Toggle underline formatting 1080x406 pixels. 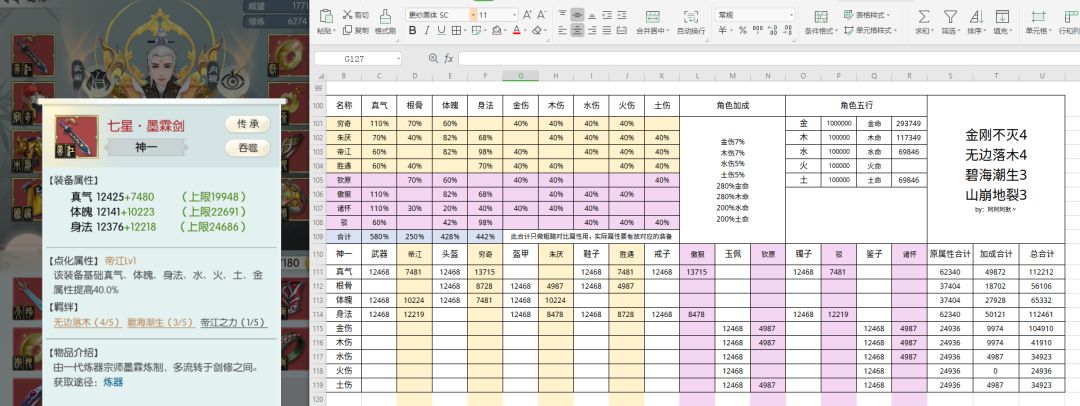(442, 30)
